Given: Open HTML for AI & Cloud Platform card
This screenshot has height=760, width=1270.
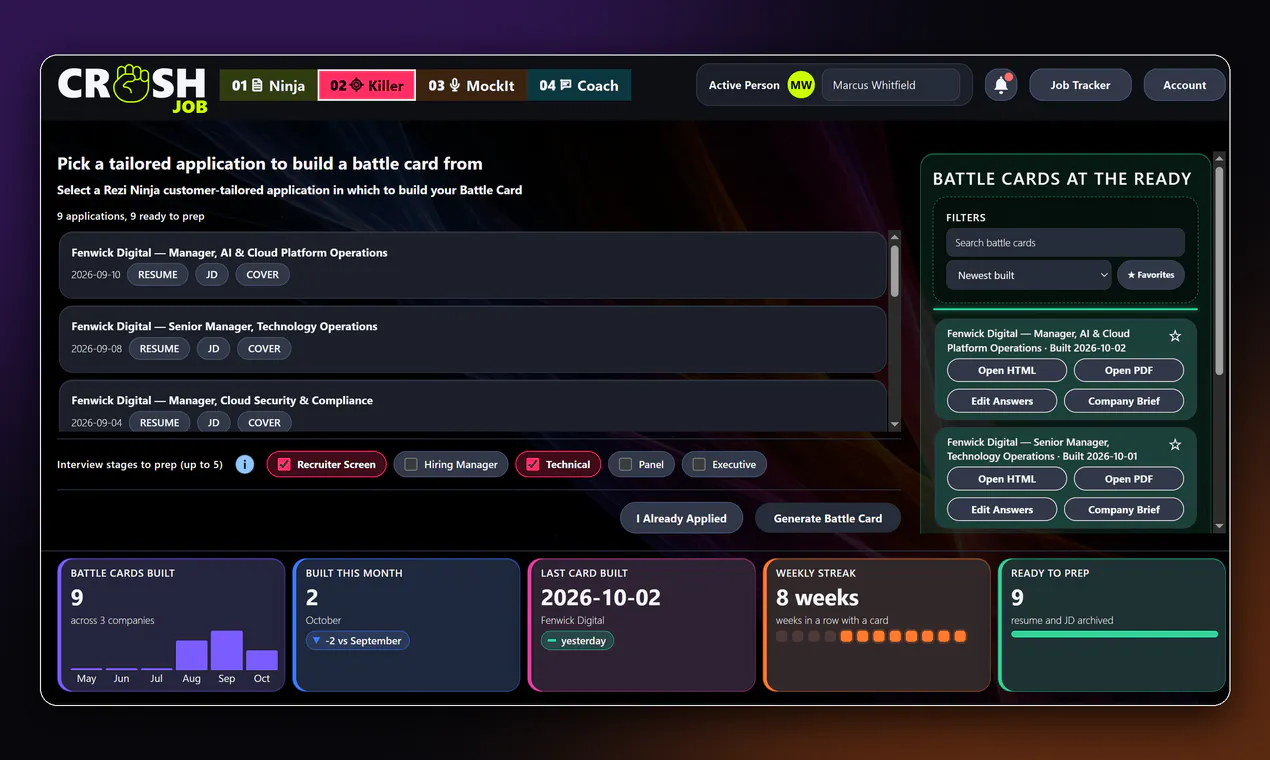Looking at the screenshot, I should pos(1007,370).
